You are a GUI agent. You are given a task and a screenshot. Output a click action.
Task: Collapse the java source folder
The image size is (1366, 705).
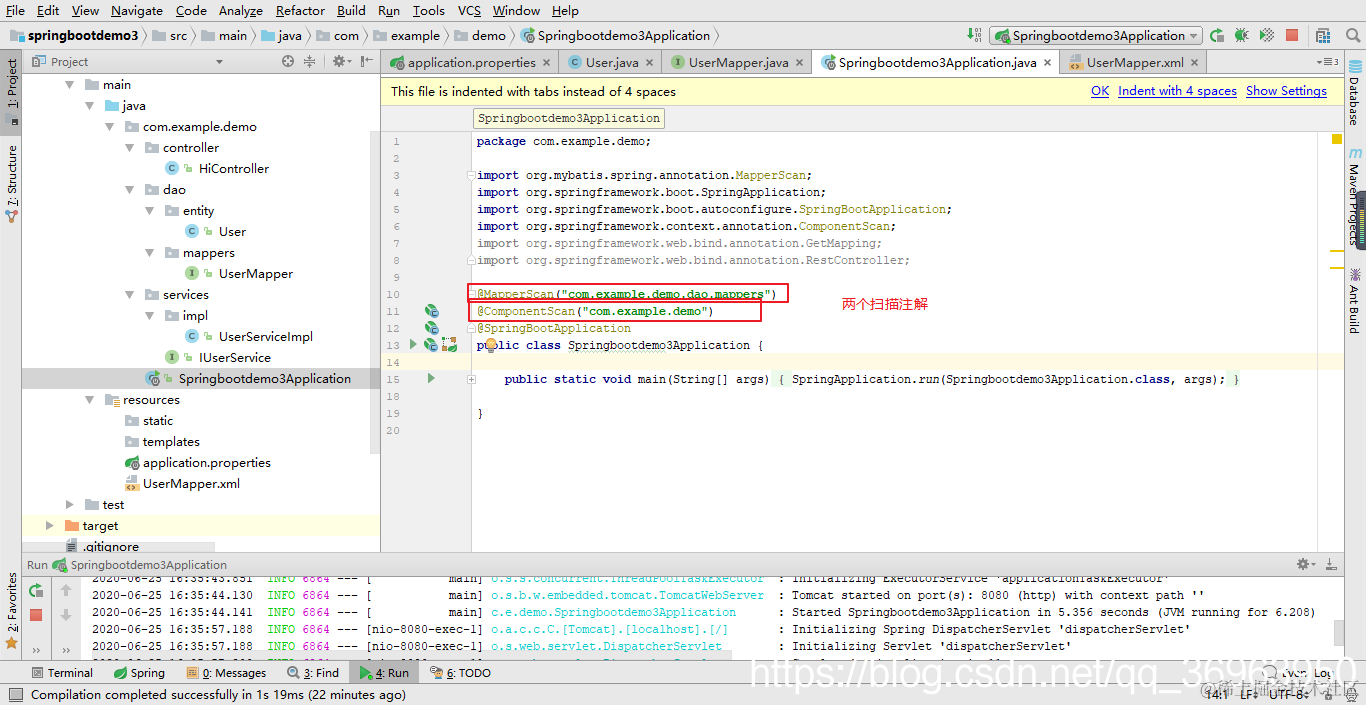coord(91,106)
